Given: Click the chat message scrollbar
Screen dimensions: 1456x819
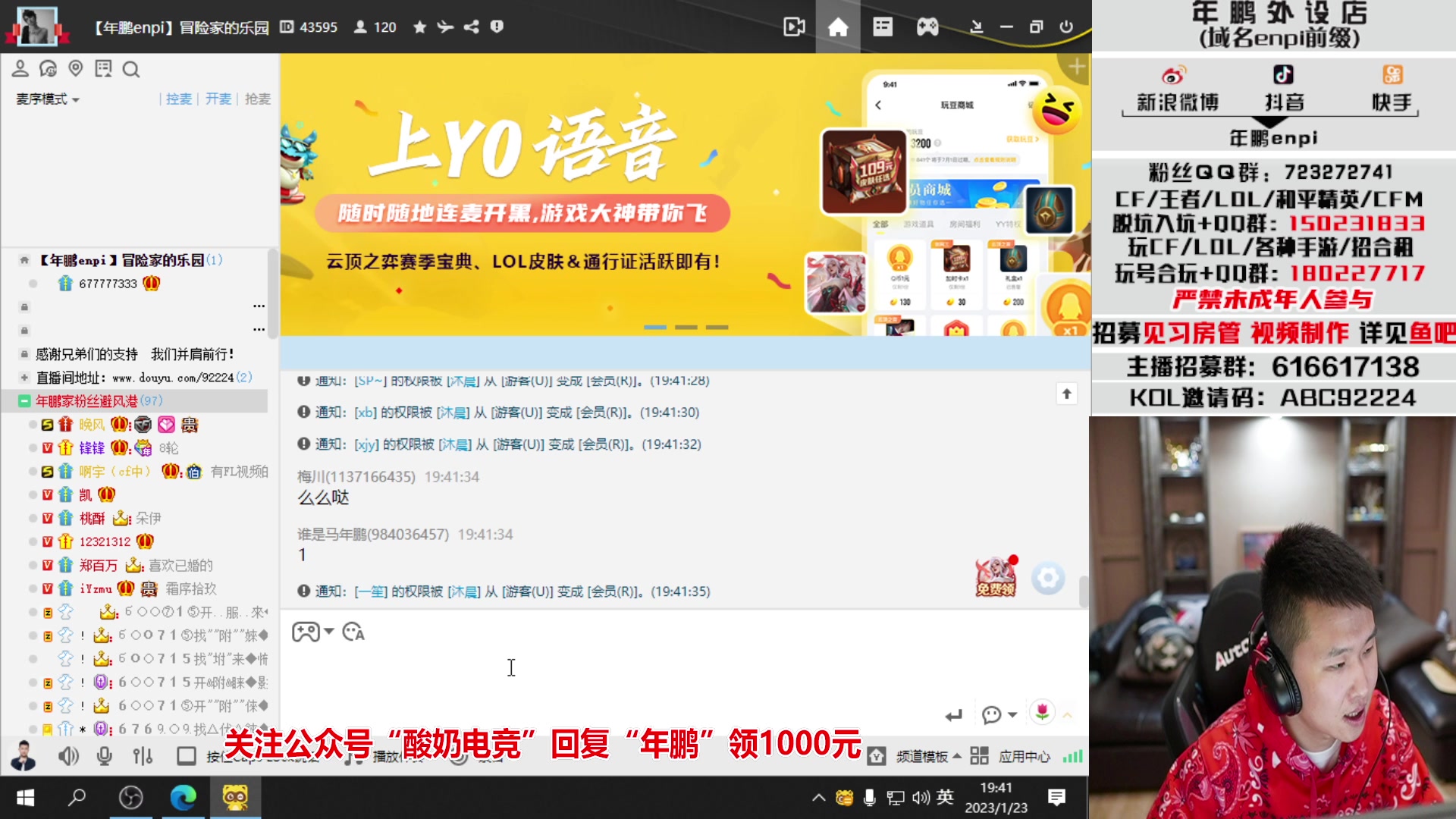Looking at the screenshot, I should click(1084, 591).
